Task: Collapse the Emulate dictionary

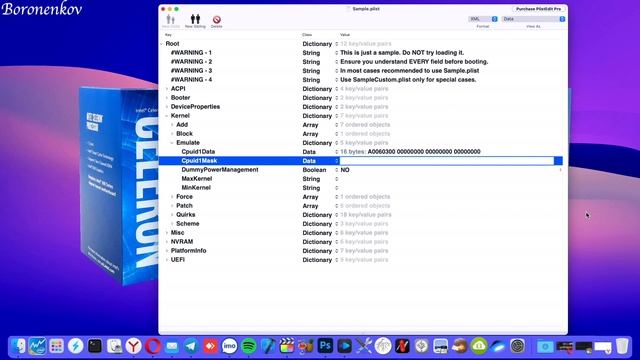Action: pyautogui.click(x=172, y=142)
